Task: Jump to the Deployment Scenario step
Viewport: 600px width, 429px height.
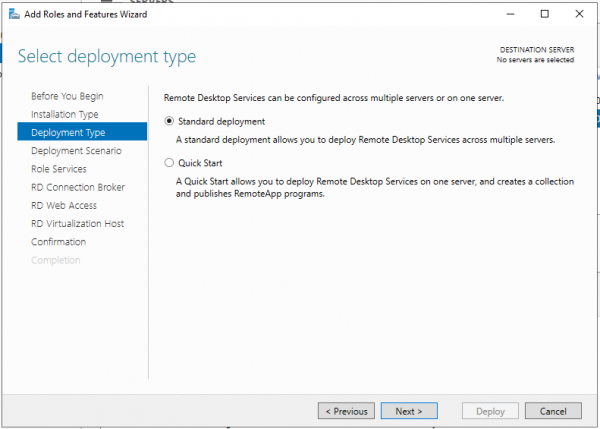Action: [76, 151]
